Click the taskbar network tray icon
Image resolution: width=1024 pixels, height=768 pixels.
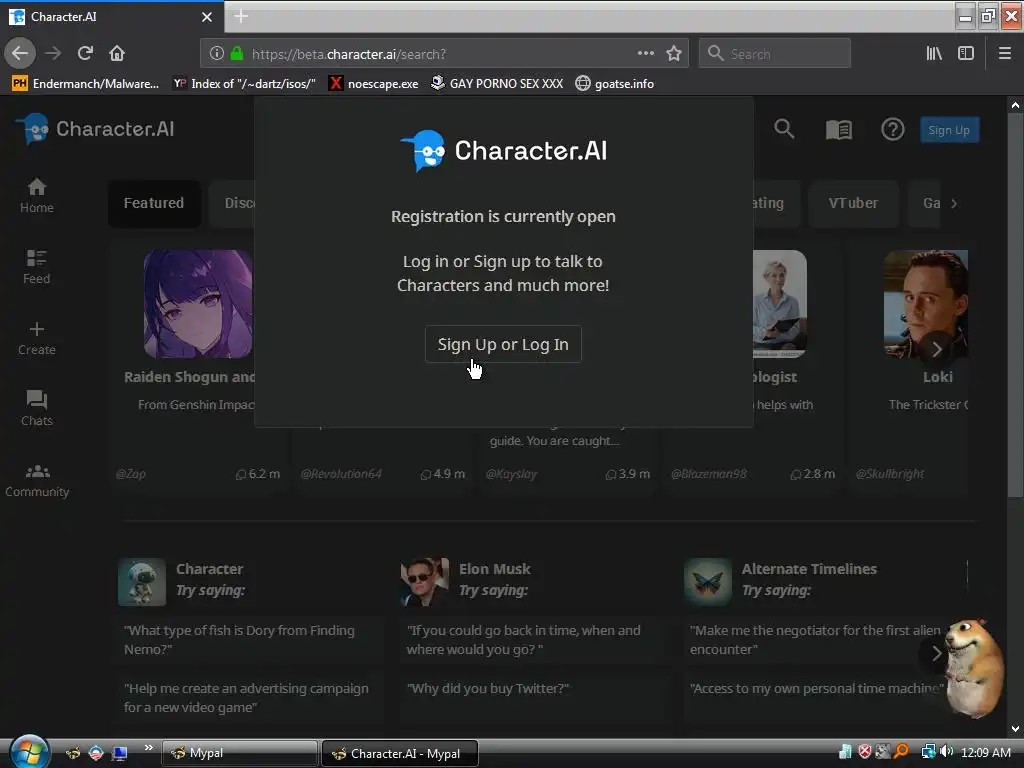coord(928,752)
